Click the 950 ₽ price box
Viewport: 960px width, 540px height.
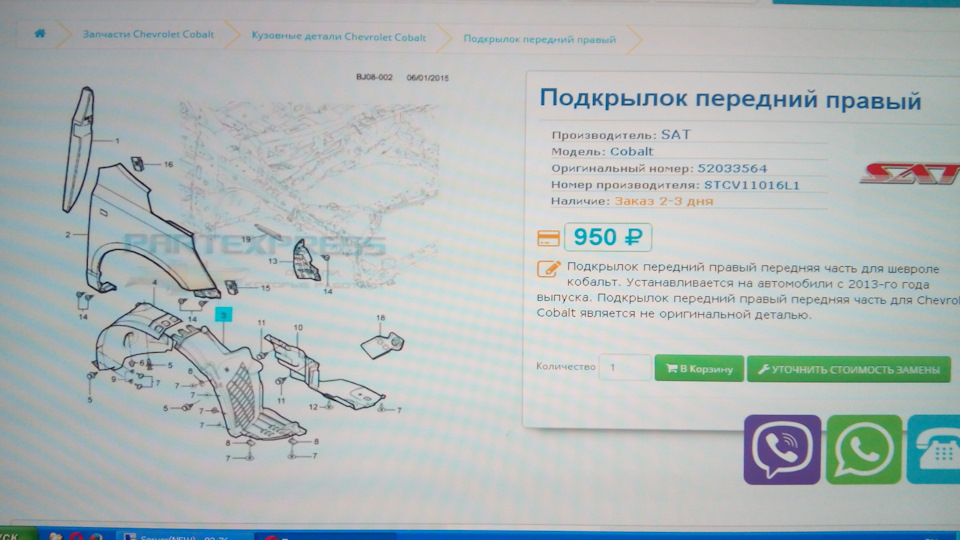[x=607, y=237]
